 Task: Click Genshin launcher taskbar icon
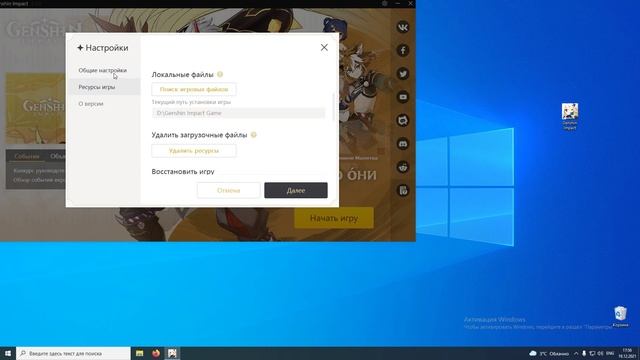(172, 353)
